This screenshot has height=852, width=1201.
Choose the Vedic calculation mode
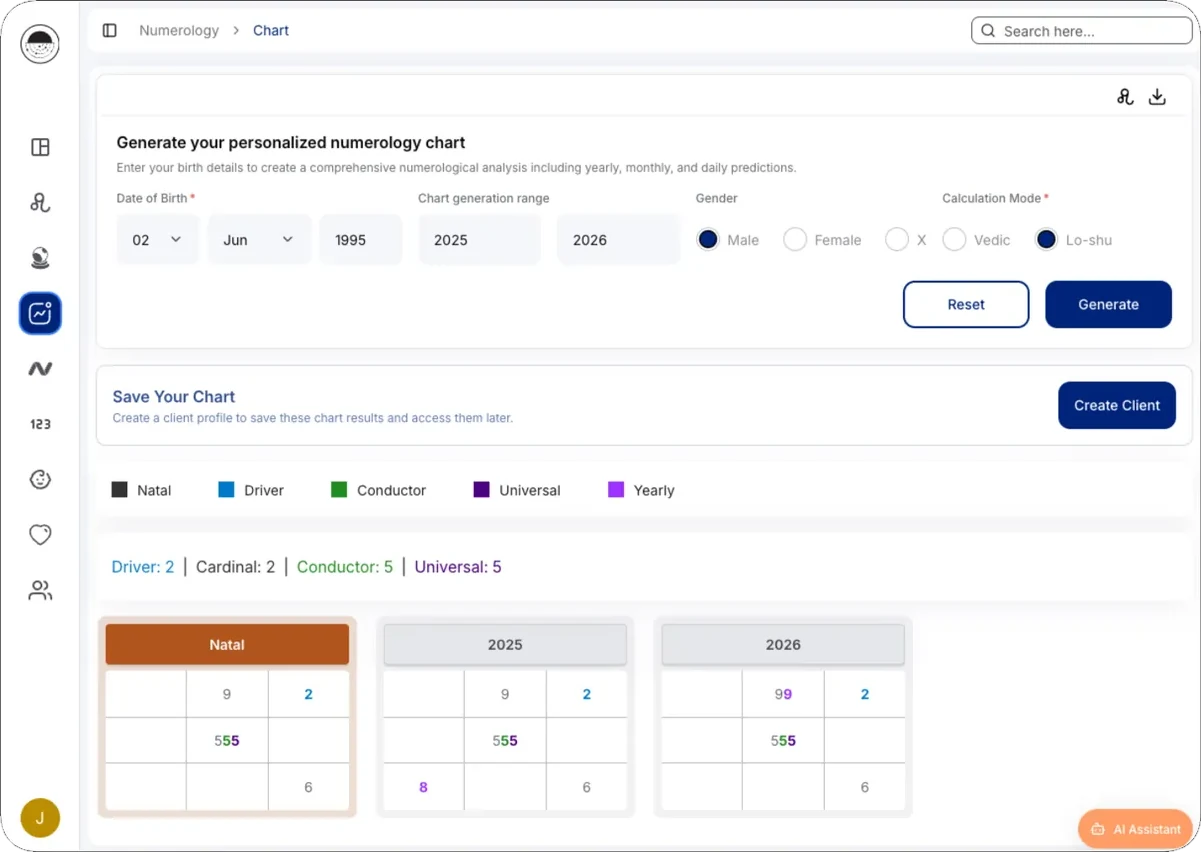click(x=954, y=240)
